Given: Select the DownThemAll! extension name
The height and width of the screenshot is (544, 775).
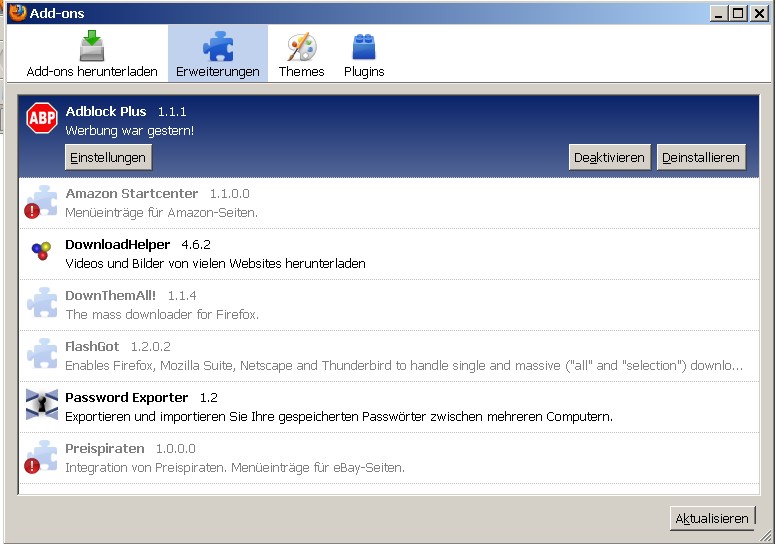Looking at the screenshot, I should 111,295.
